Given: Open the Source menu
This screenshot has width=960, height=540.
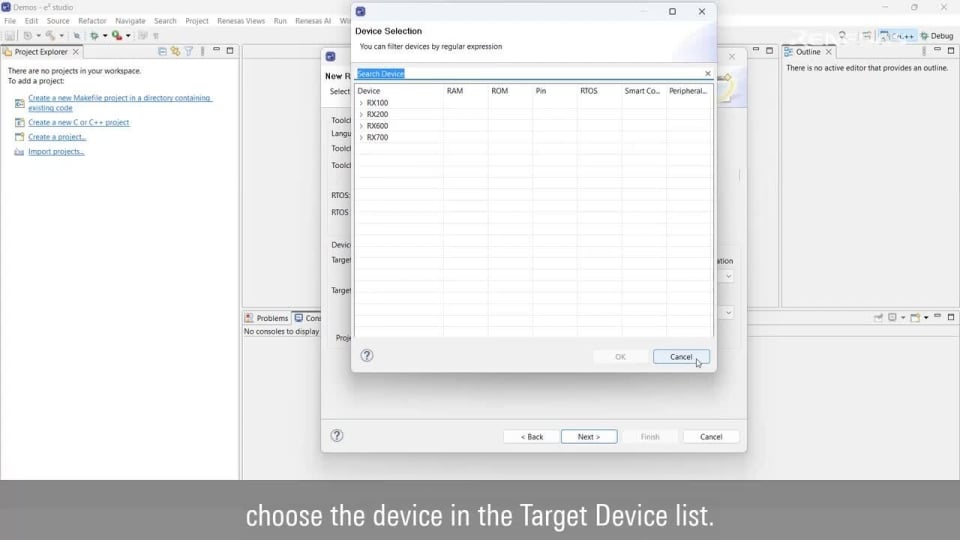Looking at the screenshot, I should tap(58, 21).
